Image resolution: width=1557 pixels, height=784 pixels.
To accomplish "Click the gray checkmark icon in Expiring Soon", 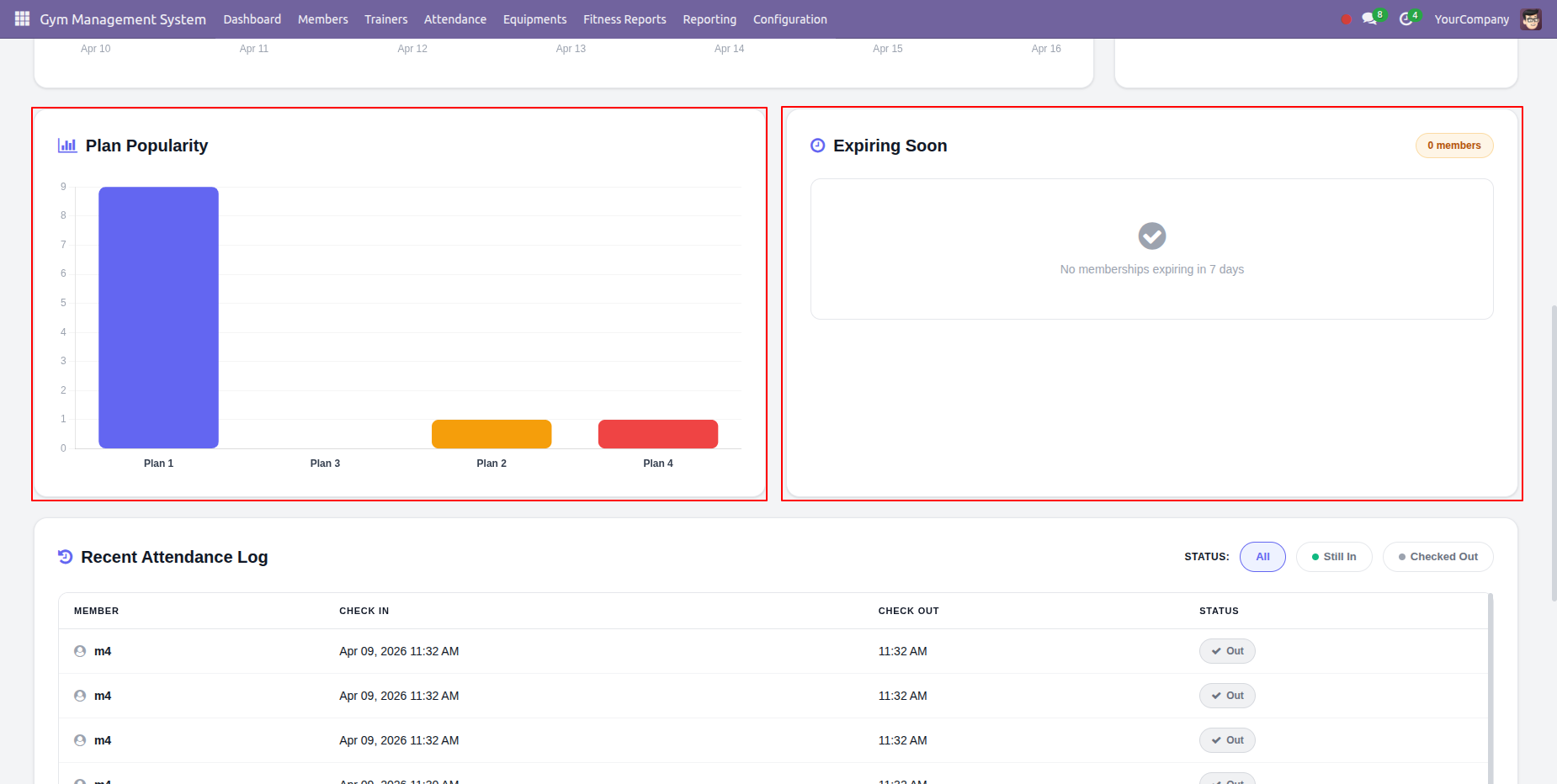I will (x=1151, y=236).
